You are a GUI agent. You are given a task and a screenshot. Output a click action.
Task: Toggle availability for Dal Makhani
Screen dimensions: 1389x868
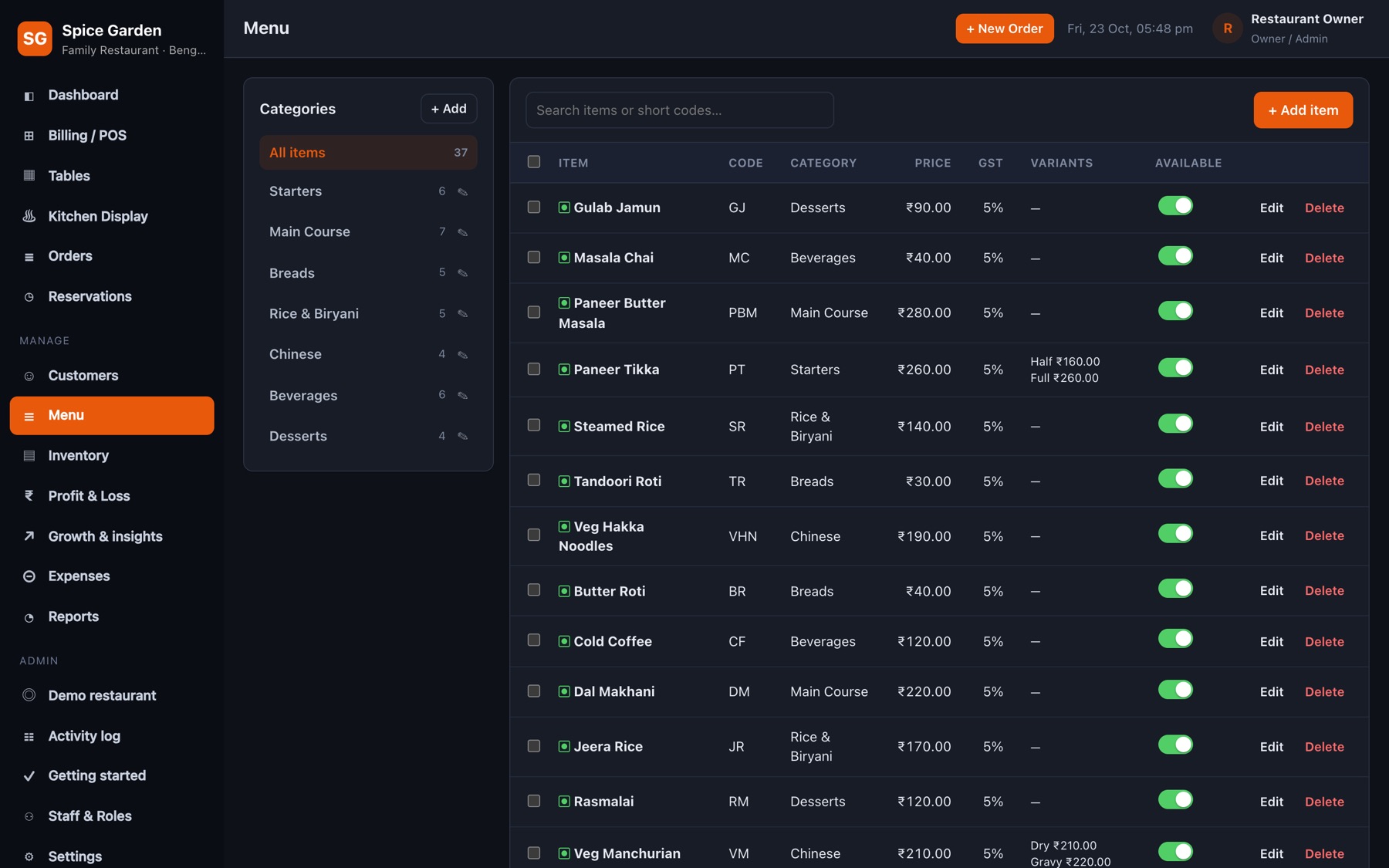pos(1175,690)
